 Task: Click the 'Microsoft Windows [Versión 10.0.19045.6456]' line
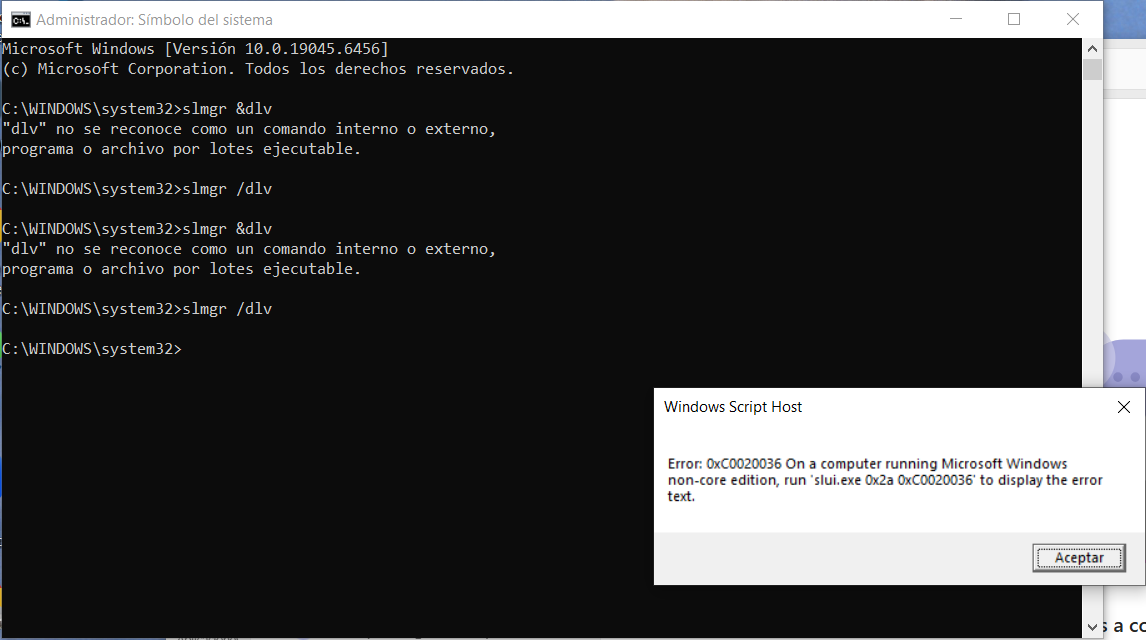[195, 49]
